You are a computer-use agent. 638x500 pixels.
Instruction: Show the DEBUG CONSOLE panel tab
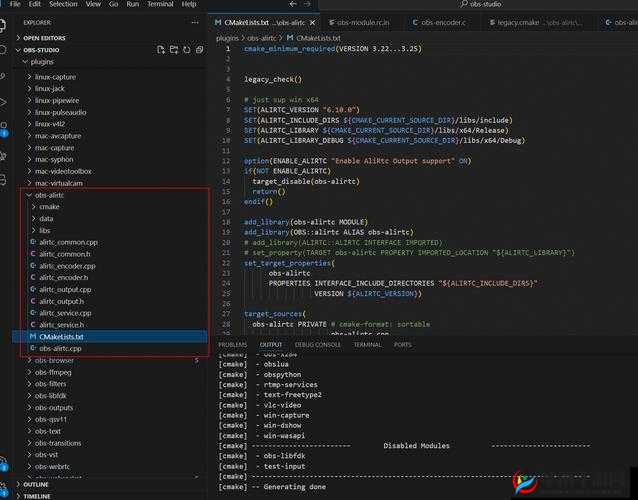pos(318,345)
